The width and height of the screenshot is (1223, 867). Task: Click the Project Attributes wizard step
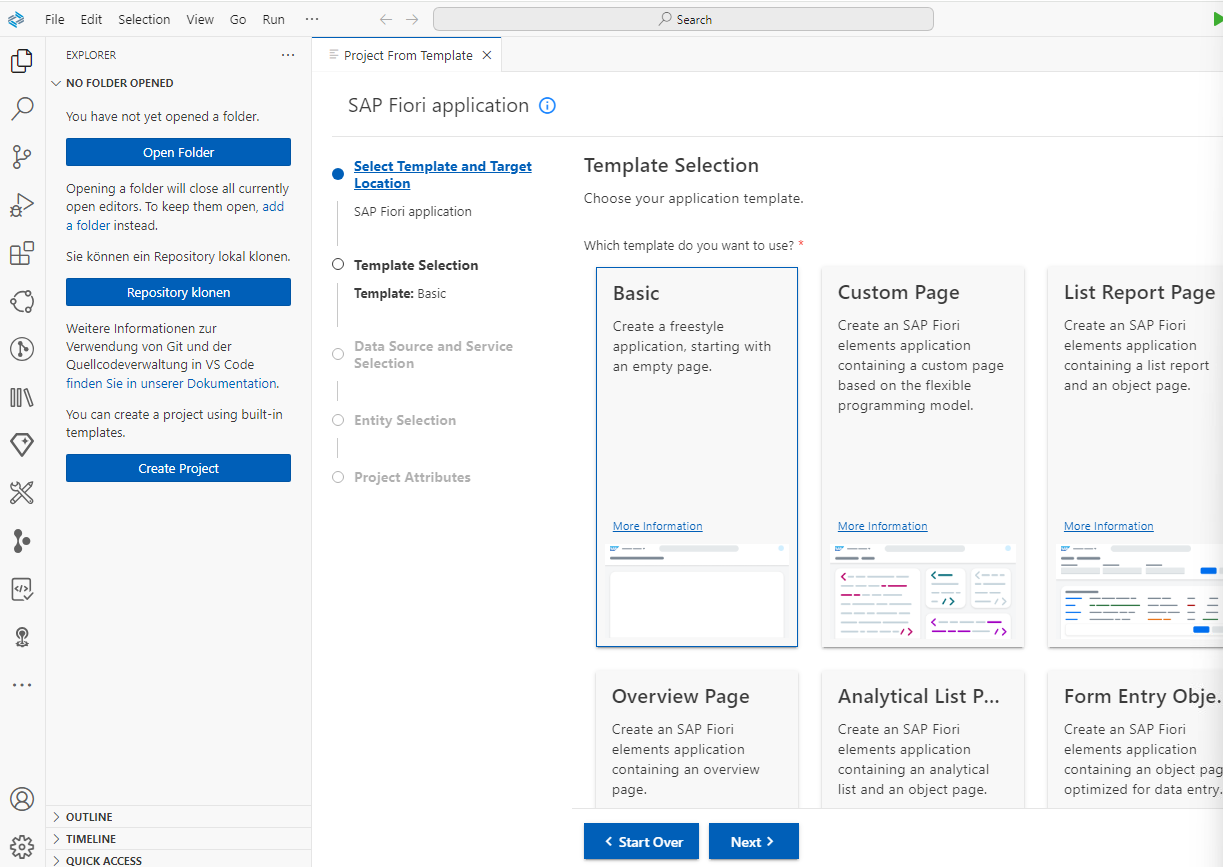coord(412,477)
